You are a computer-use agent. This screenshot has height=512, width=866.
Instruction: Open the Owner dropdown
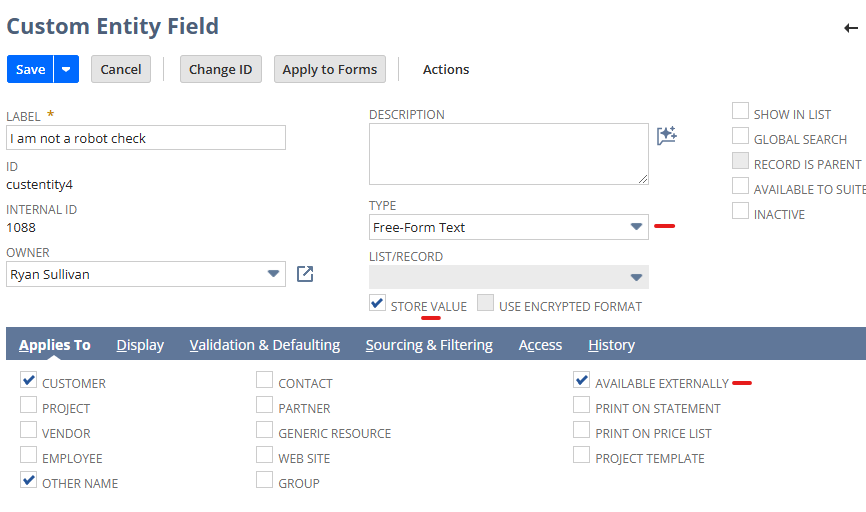coord(273,274)
